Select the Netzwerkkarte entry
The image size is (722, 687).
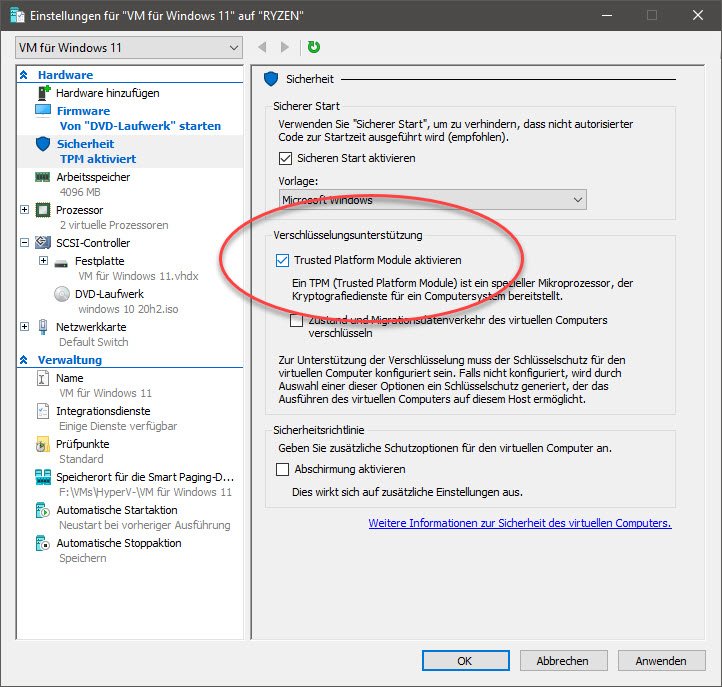pos(91,327)
